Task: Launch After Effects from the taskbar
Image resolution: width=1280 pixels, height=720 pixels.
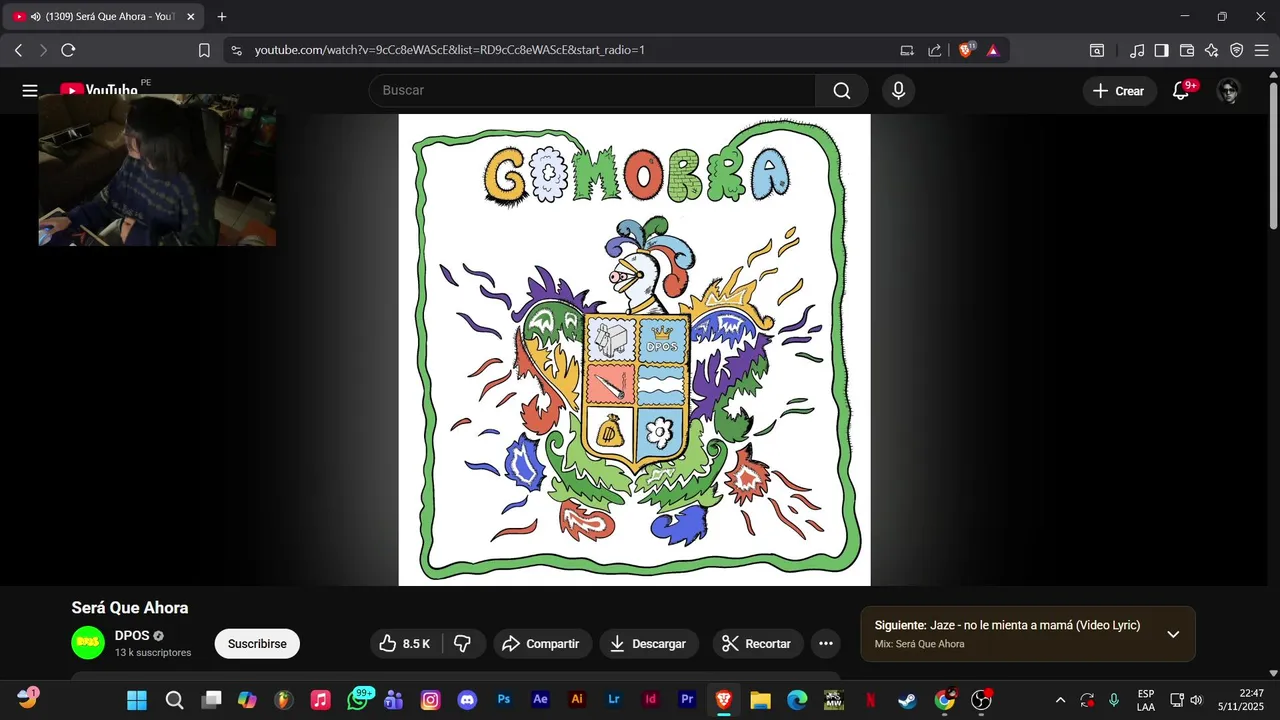Action: (x=540, y=700)
